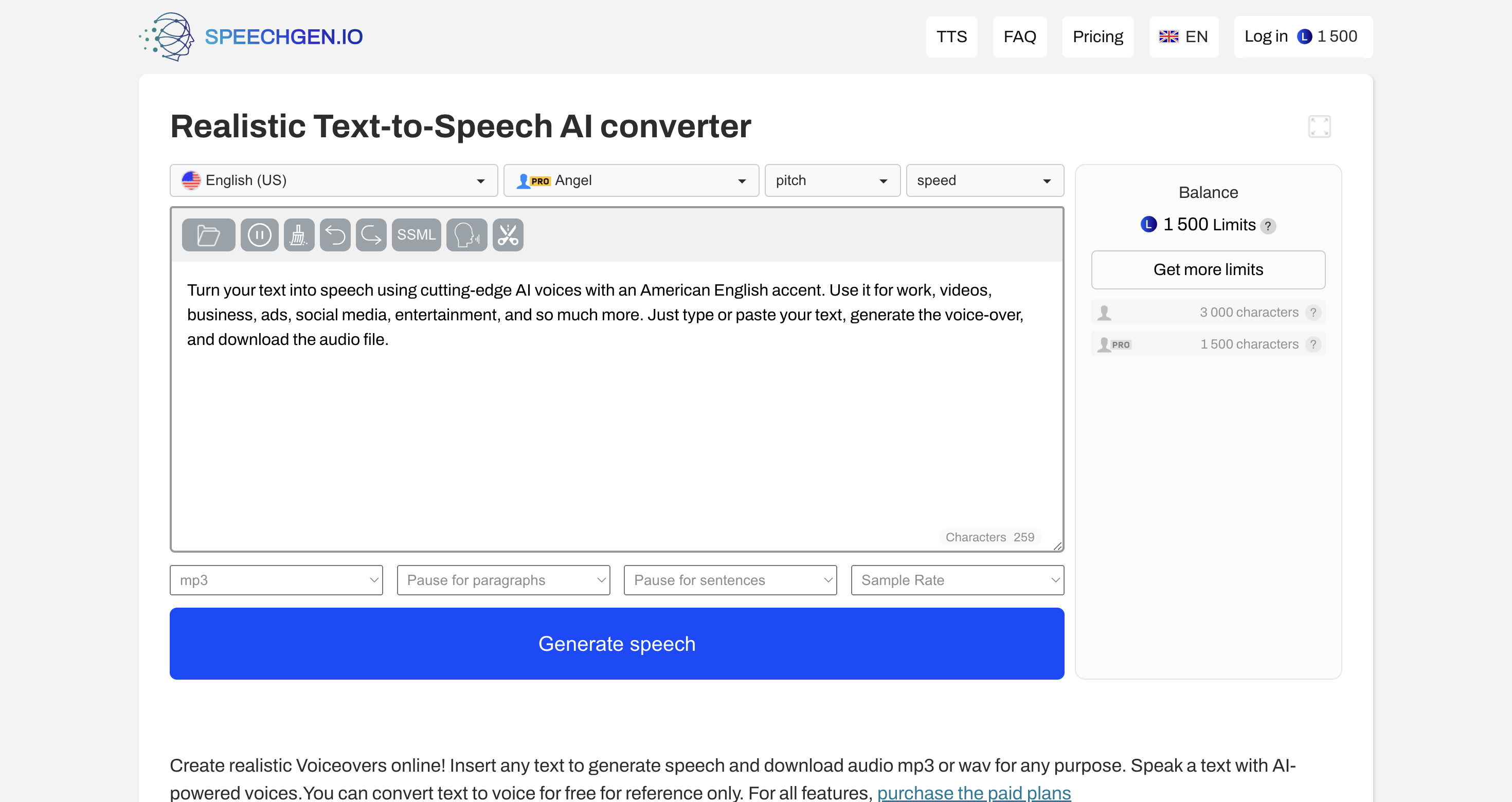Viewport: 1512px width, 802px height.
Task: Click the blue L coin in Balance
Action: pyautogui.click(x=1149, y=225)
